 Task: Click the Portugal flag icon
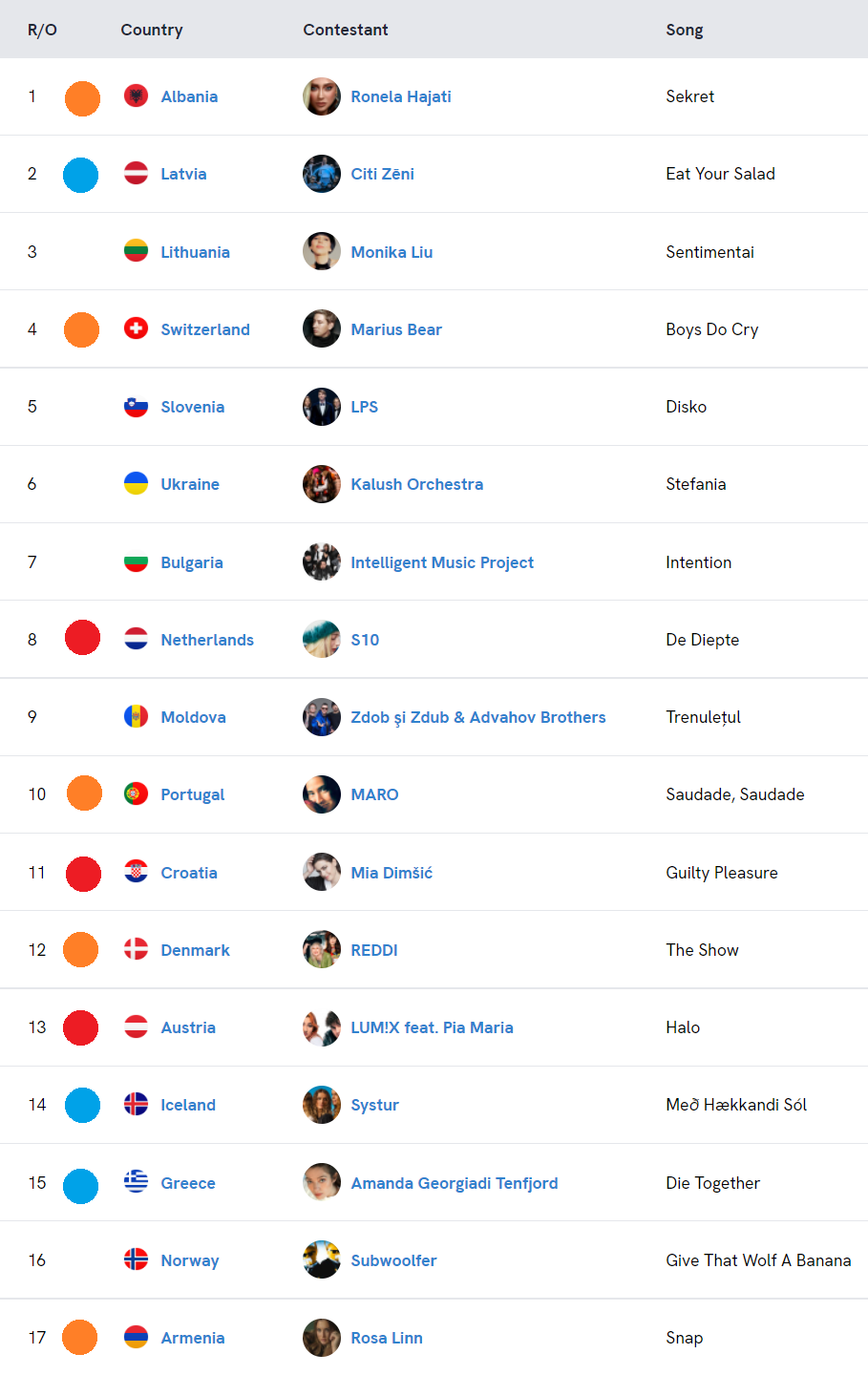click(137, 794)
